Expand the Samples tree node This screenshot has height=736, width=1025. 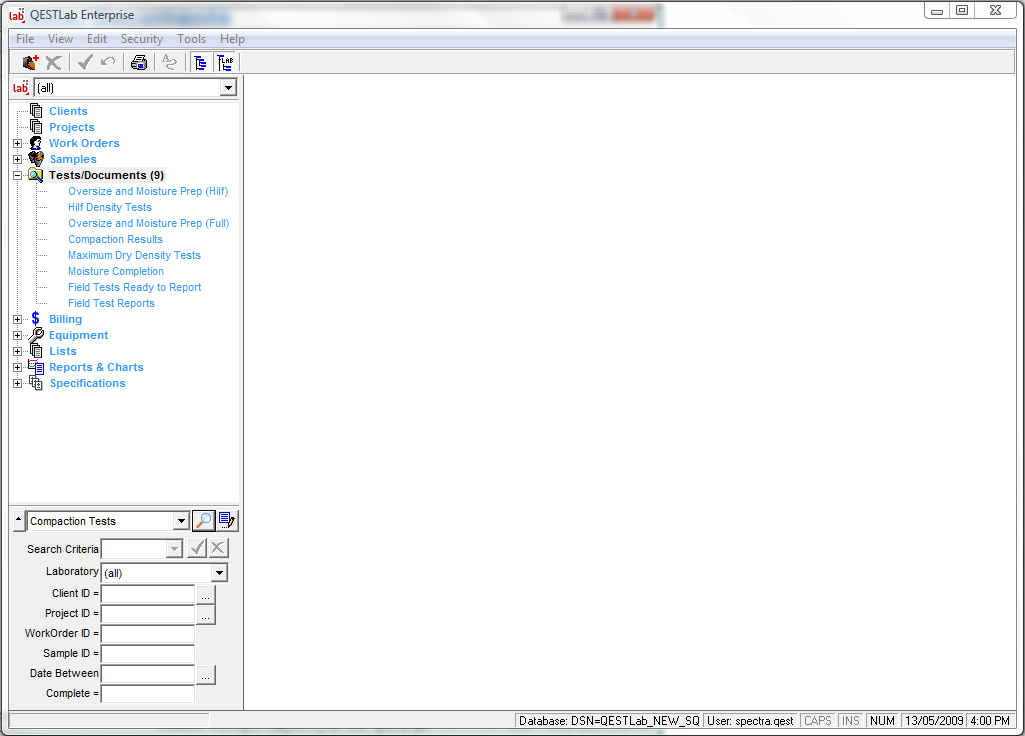[x=17, y=159]
